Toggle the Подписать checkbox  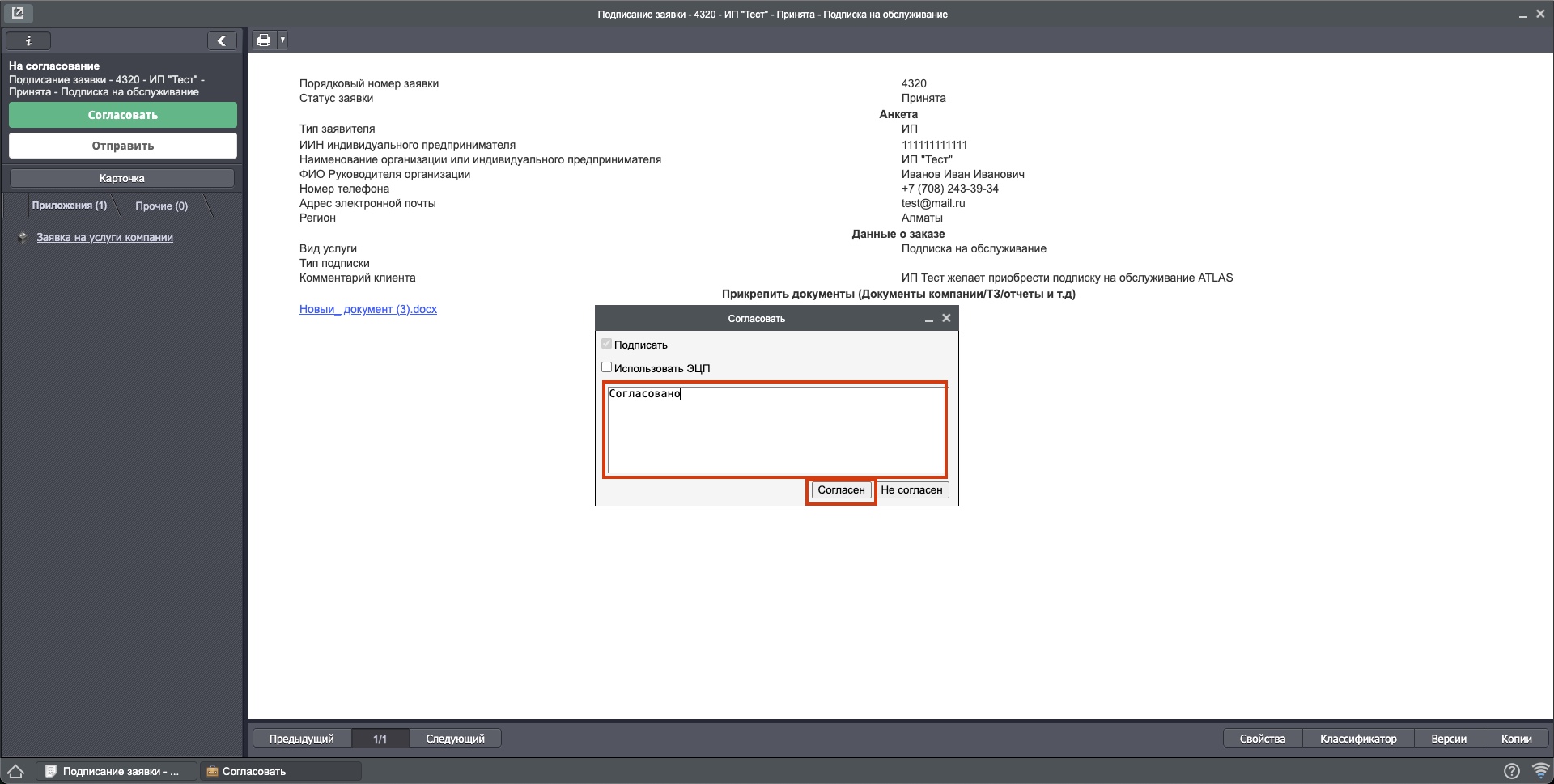pyautogui.click(x=606, y=344)
